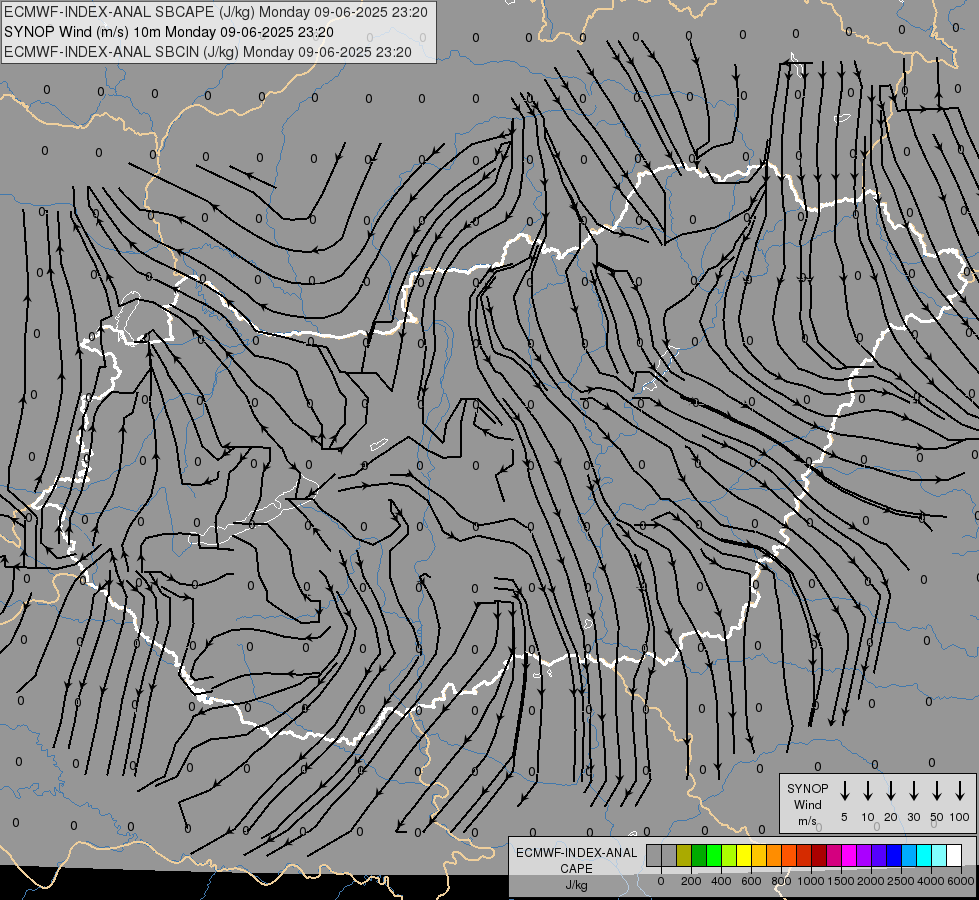Click the ECMWF-INDEX-ANAL SBCIN header line
The height and width of the screenshot is (900, 979).
(x=208, y=52)
